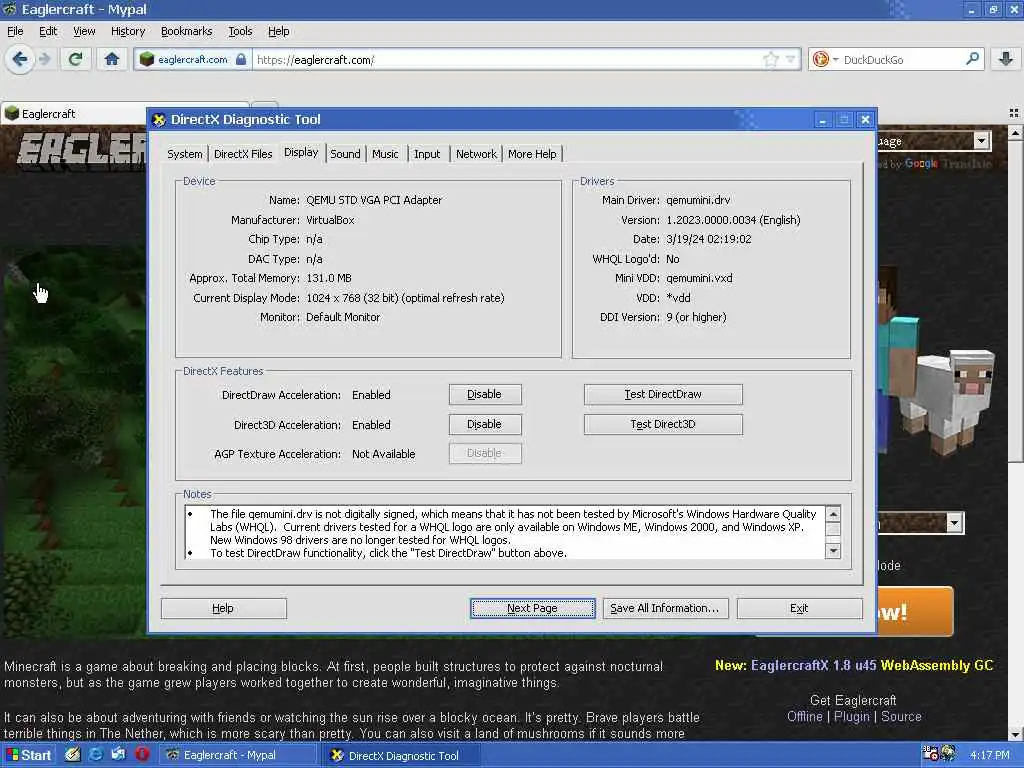
Task: Click the Test Direct3D button
Action: point(663,424)
